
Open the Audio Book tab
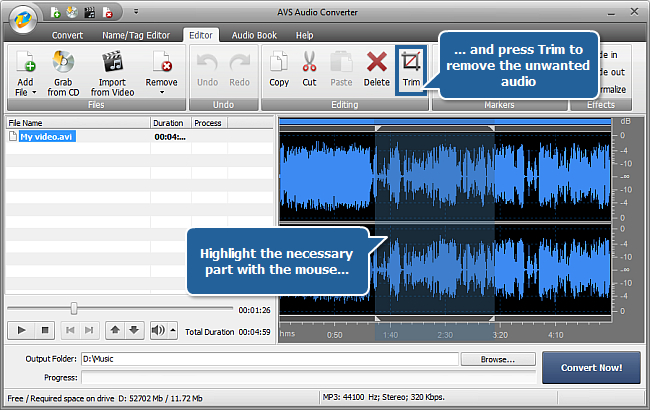point(254,35)
